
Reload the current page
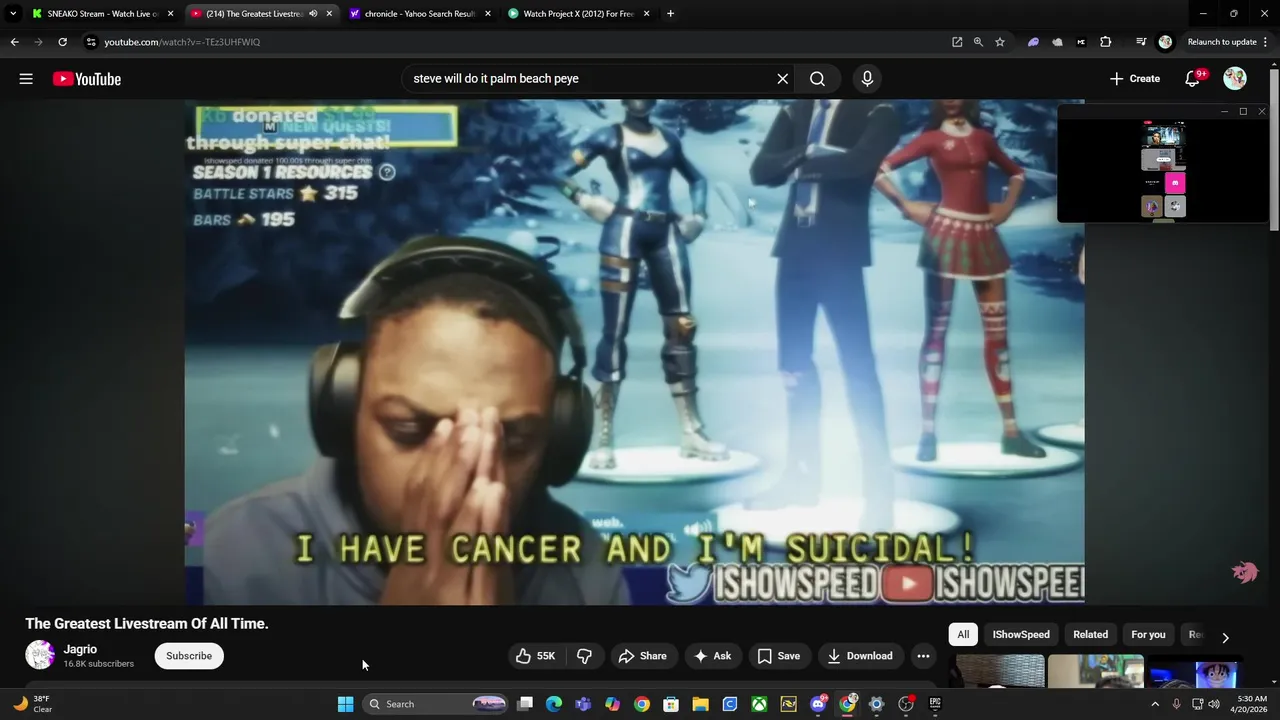pos(62,42)
